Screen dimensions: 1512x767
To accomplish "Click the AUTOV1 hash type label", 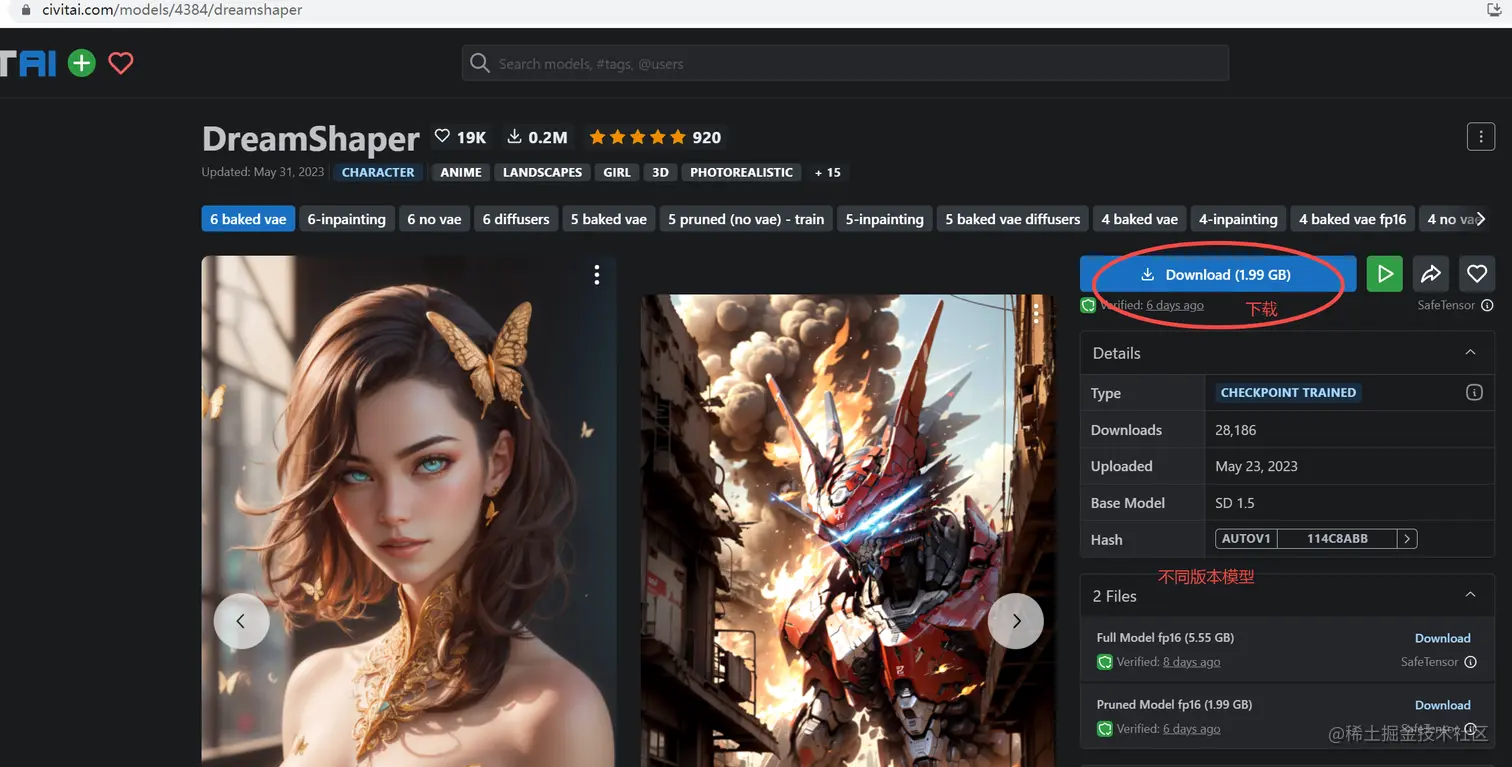I will pyautogui.click(x=1246, y=539).
